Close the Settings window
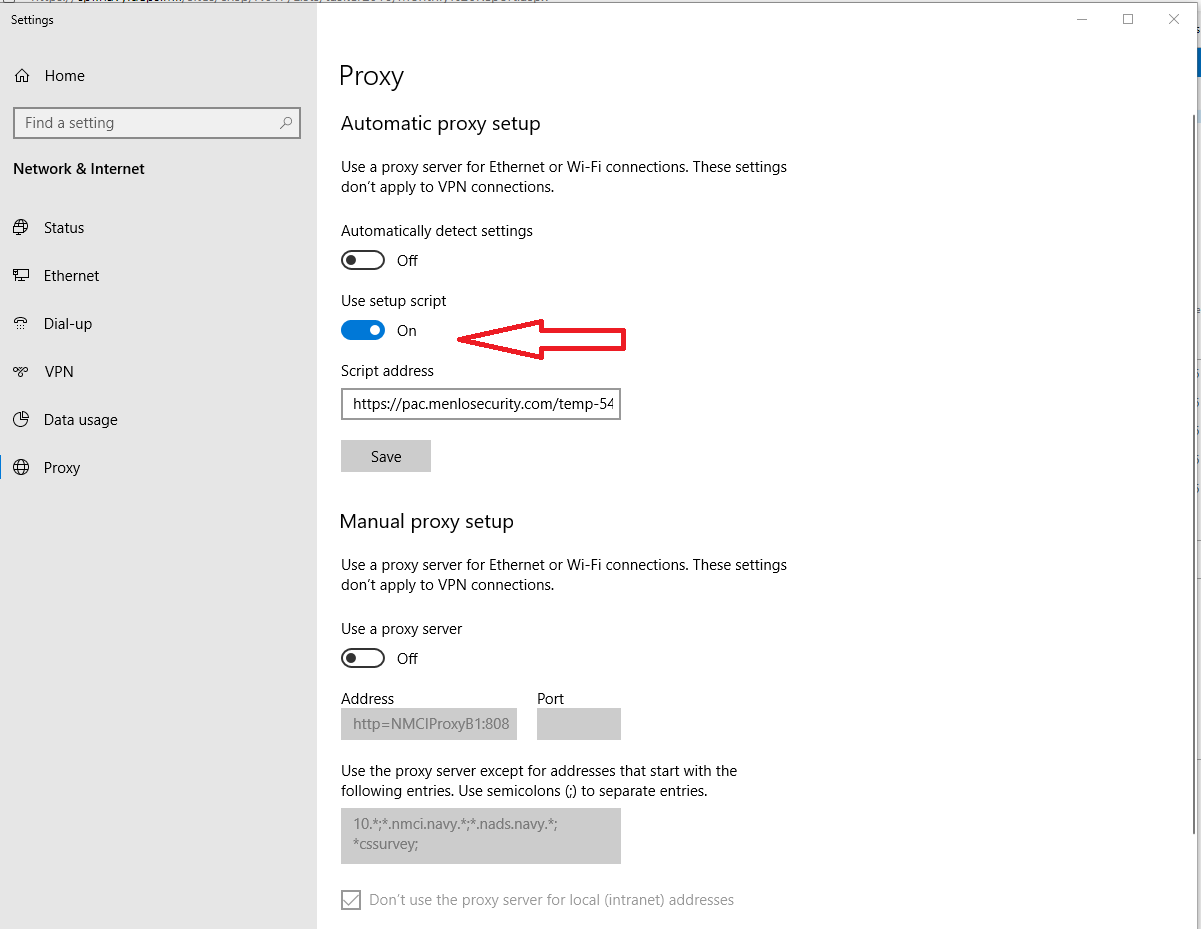This screenshot has height=929, width=1201. (1174, 19)
